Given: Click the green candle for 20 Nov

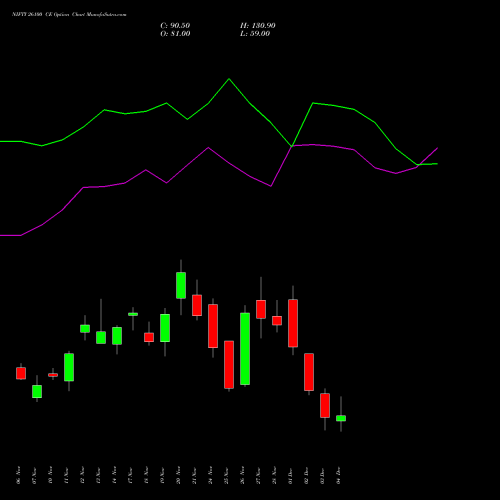Looking at the screenshot, I should pos(181,285).
